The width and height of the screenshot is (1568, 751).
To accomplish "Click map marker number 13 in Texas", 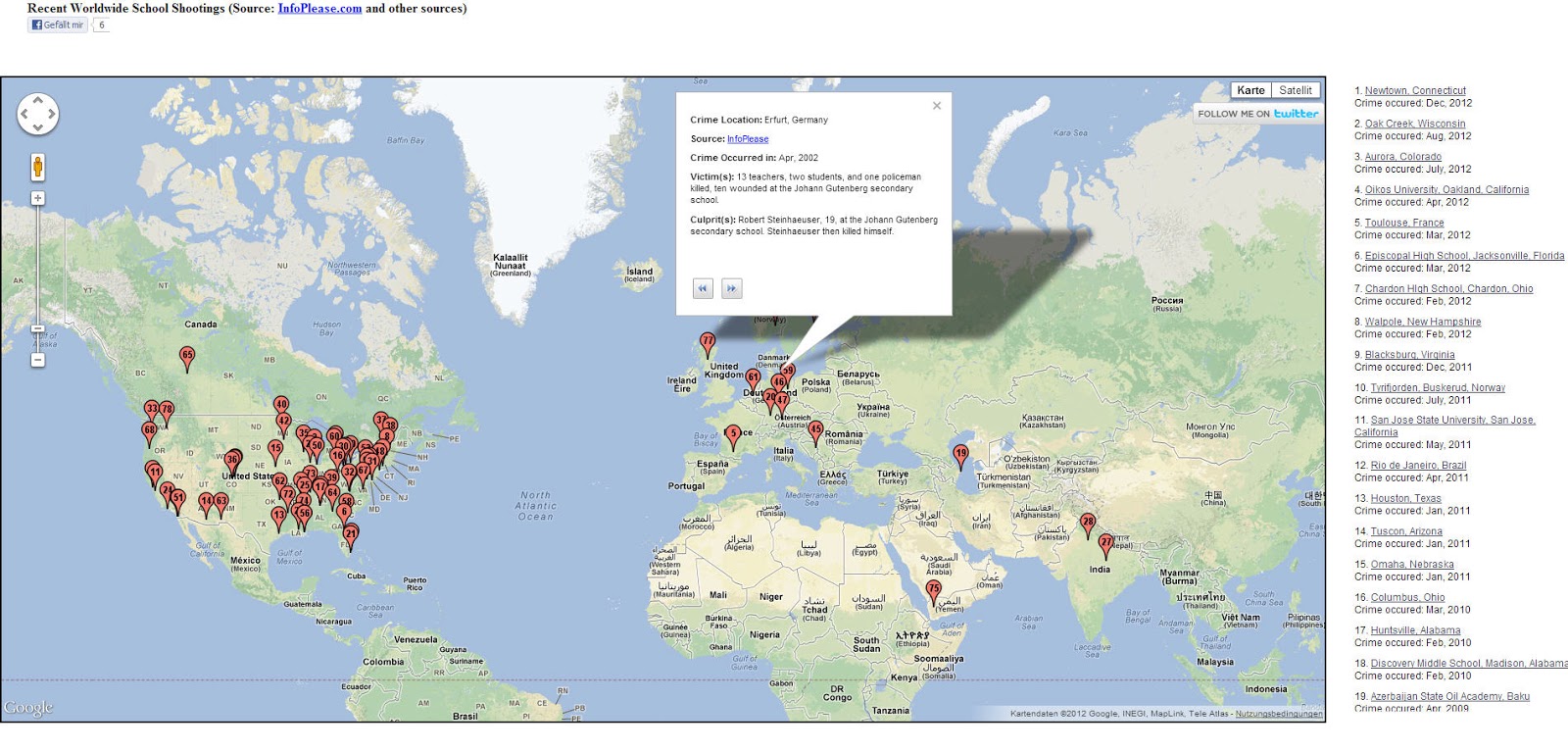I will tap(279, 517).
